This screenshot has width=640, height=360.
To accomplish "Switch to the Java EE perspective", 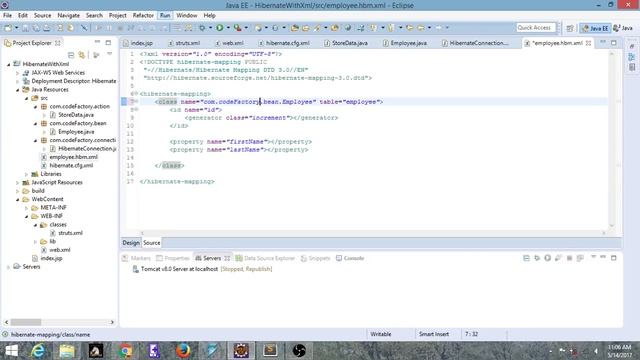I will pos(596,28).
